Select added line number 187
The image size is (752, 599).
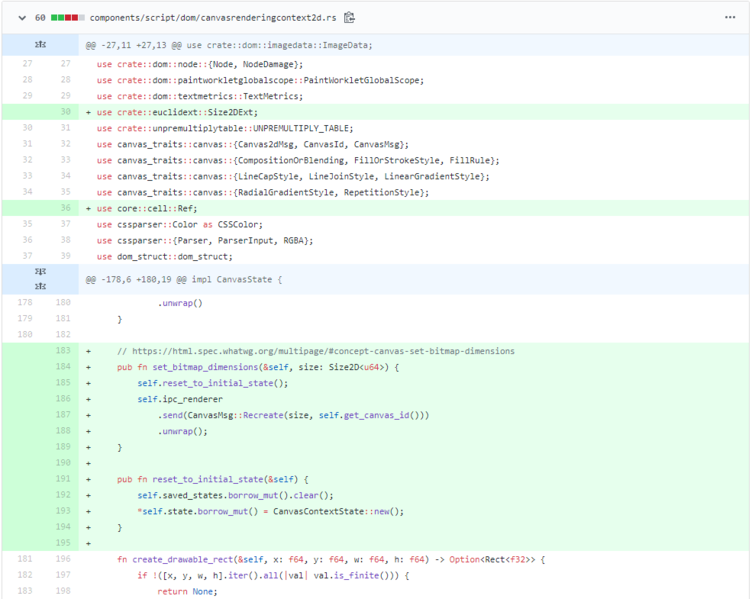click(x=63, y=415)
